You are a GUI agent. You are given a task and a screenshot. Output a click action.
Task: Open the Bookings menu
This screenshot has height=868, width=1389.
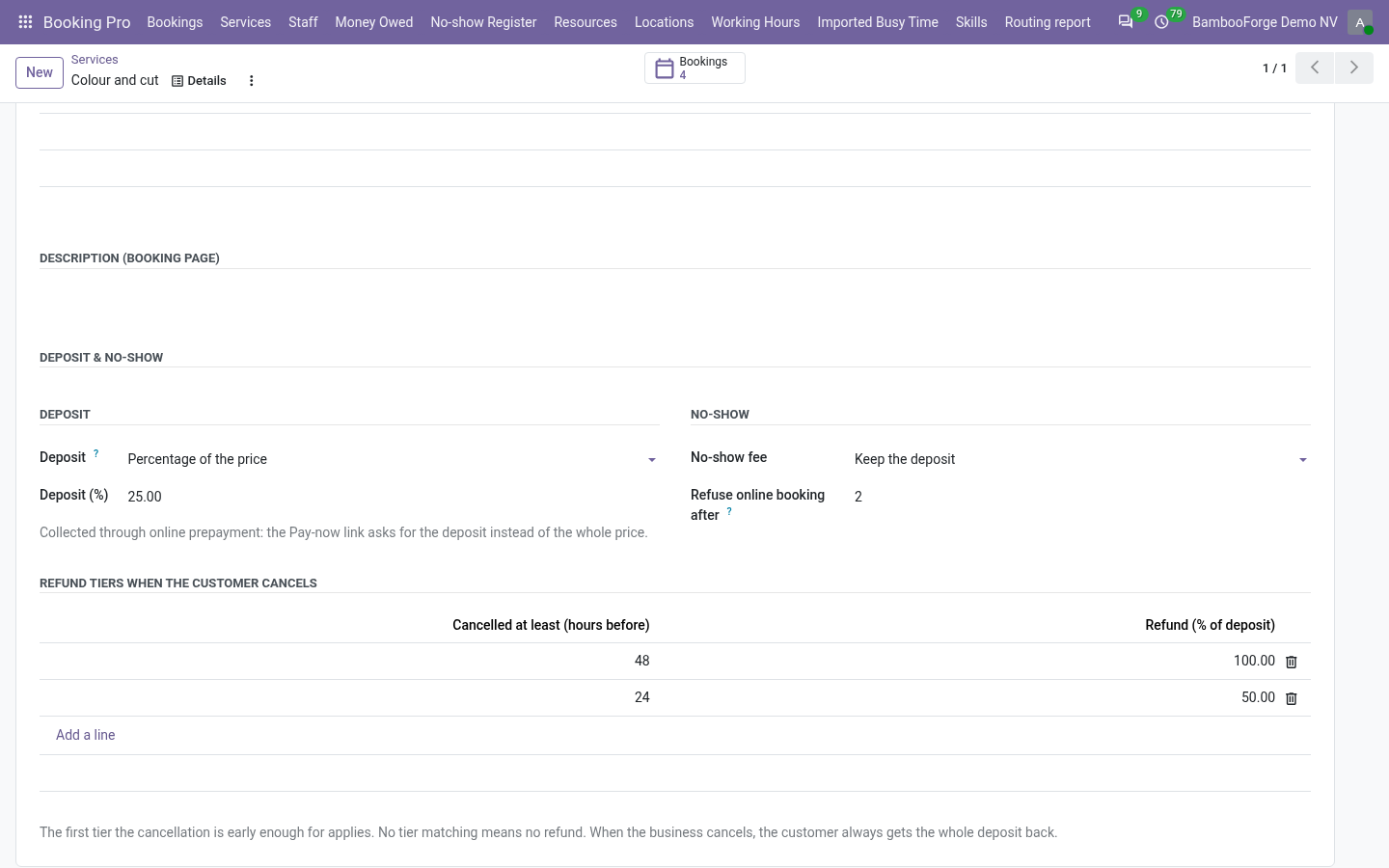point(175,22)
